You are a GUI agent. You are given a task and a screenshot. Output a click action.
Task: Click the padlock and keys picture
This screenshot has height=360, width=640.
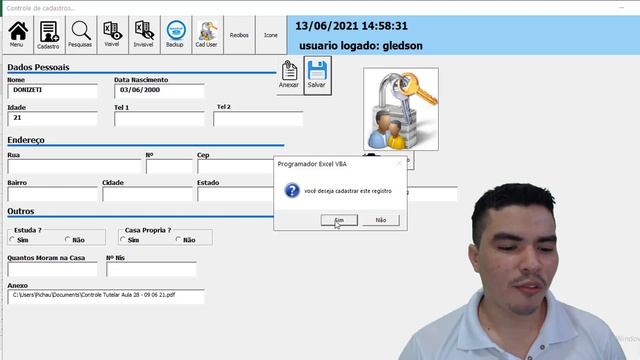(x=401, y=109)
